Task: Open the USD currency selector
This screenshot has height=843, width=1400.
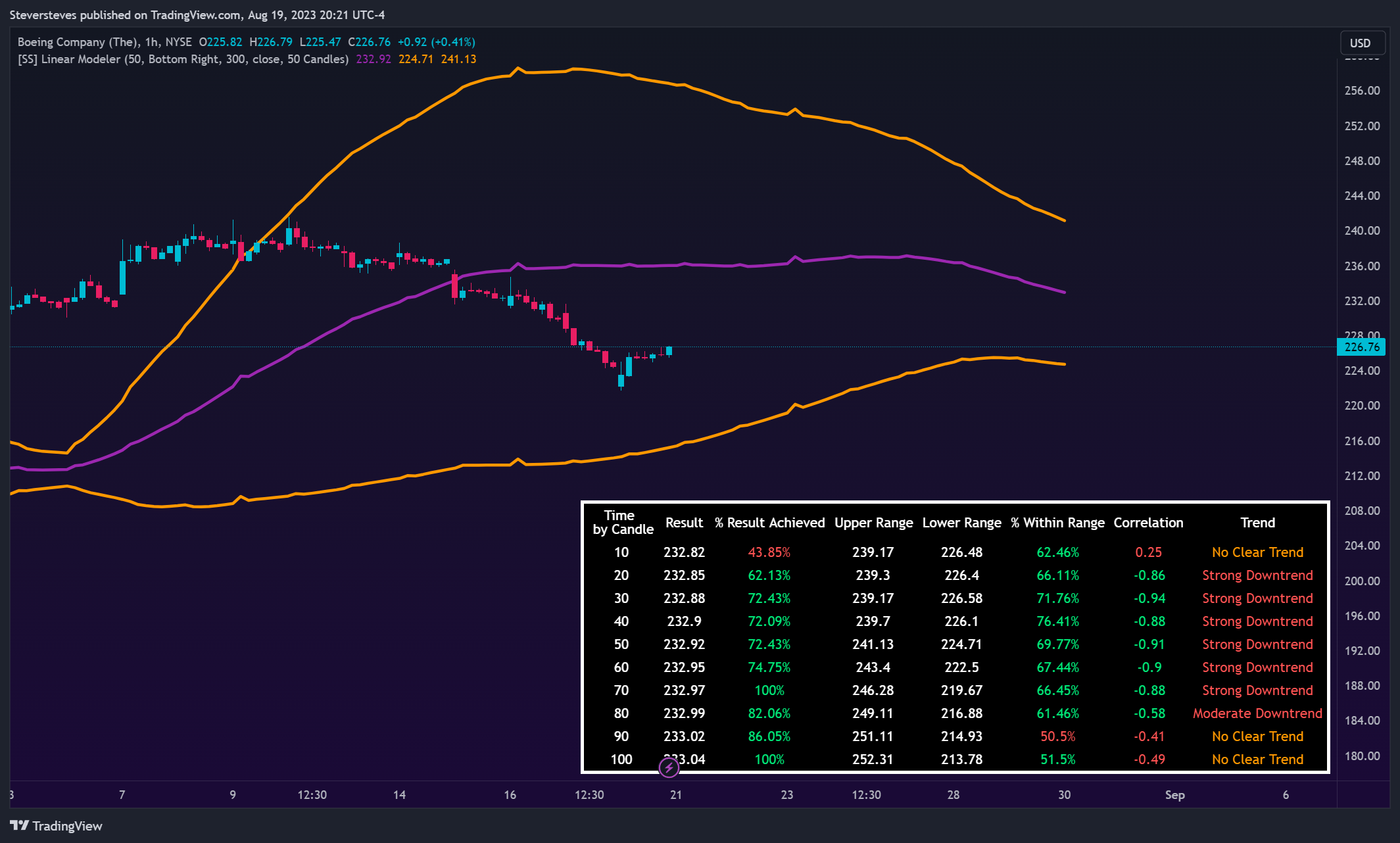Action: (1363, 43)
